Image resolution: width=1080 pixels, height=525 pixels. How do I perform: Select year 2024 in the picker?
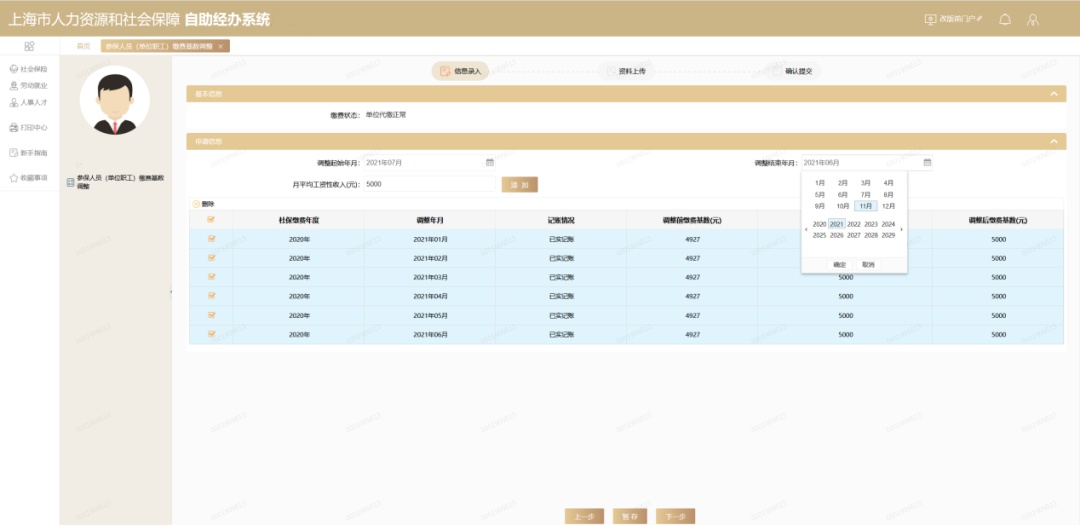889,224
